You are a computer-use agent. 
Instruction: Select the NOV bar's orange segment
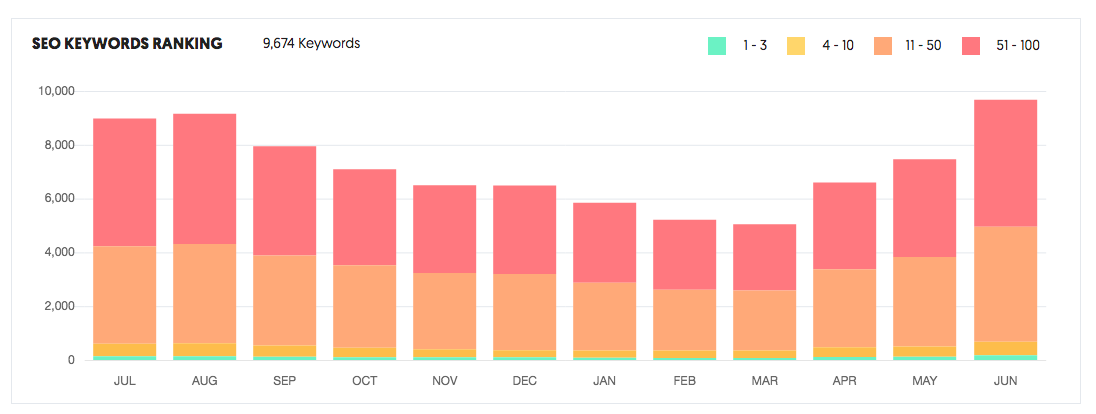coord(445,311)
